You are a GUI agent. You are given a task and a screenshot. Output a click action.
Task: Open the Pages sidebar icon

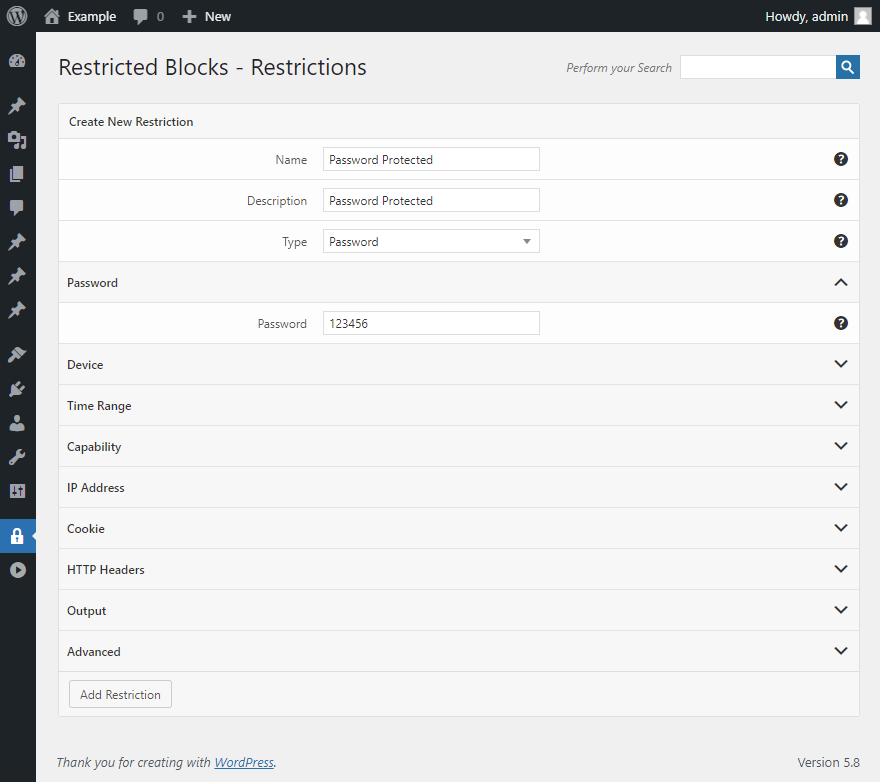tap(17, 173)
